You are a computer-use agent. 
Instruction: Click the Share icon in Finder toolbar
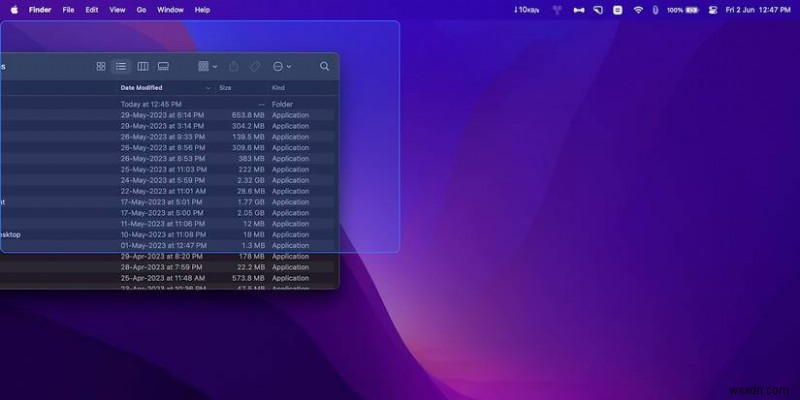tap(234, 66)
